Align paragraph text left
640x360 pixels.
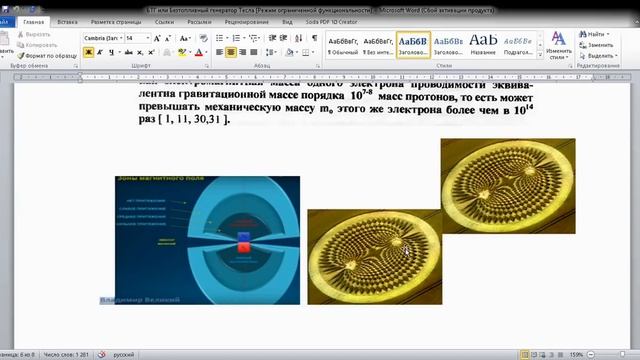pyautogui.click(x=220, y=52)
